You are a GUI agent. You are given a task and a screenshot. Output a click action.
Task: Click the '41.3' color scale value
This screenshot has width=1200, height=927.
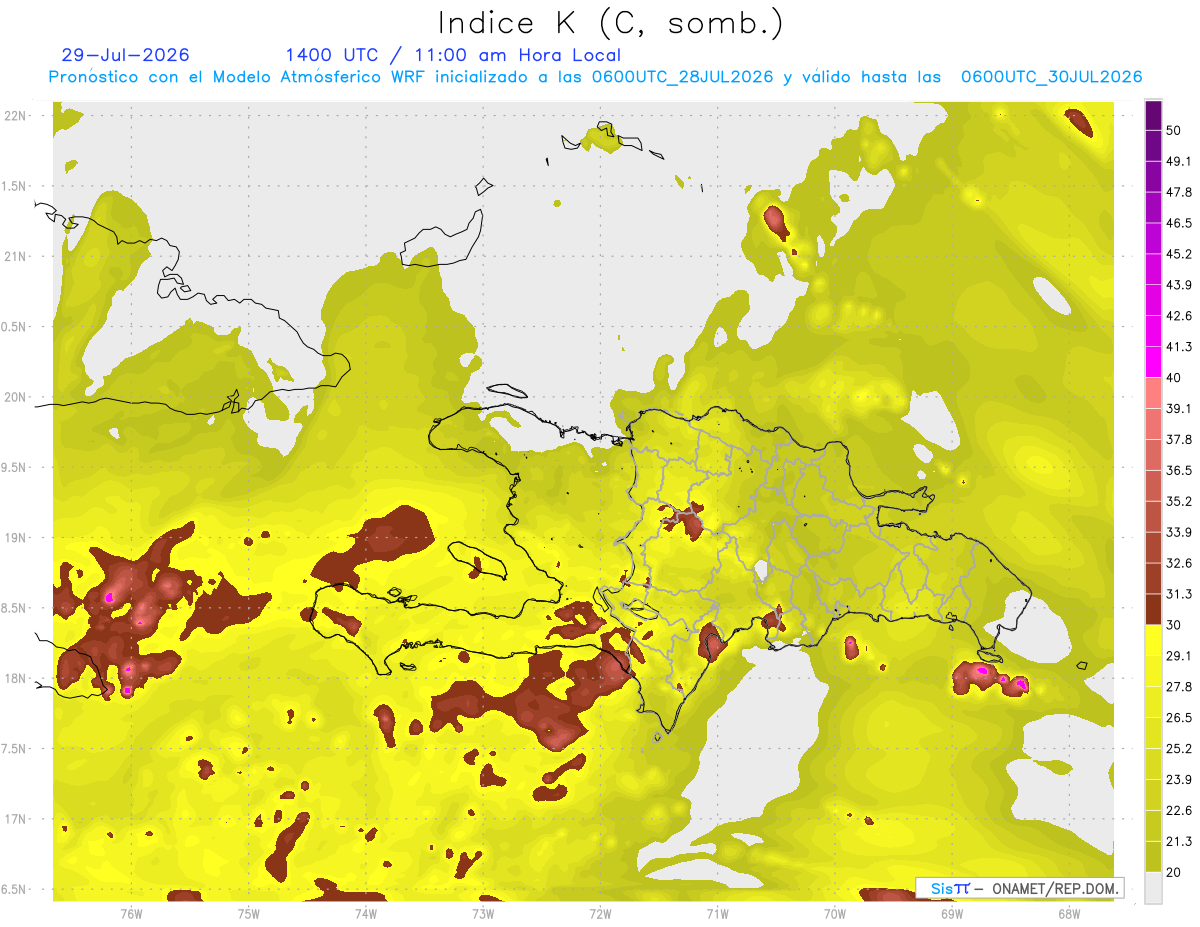(x=1178, y=348)
